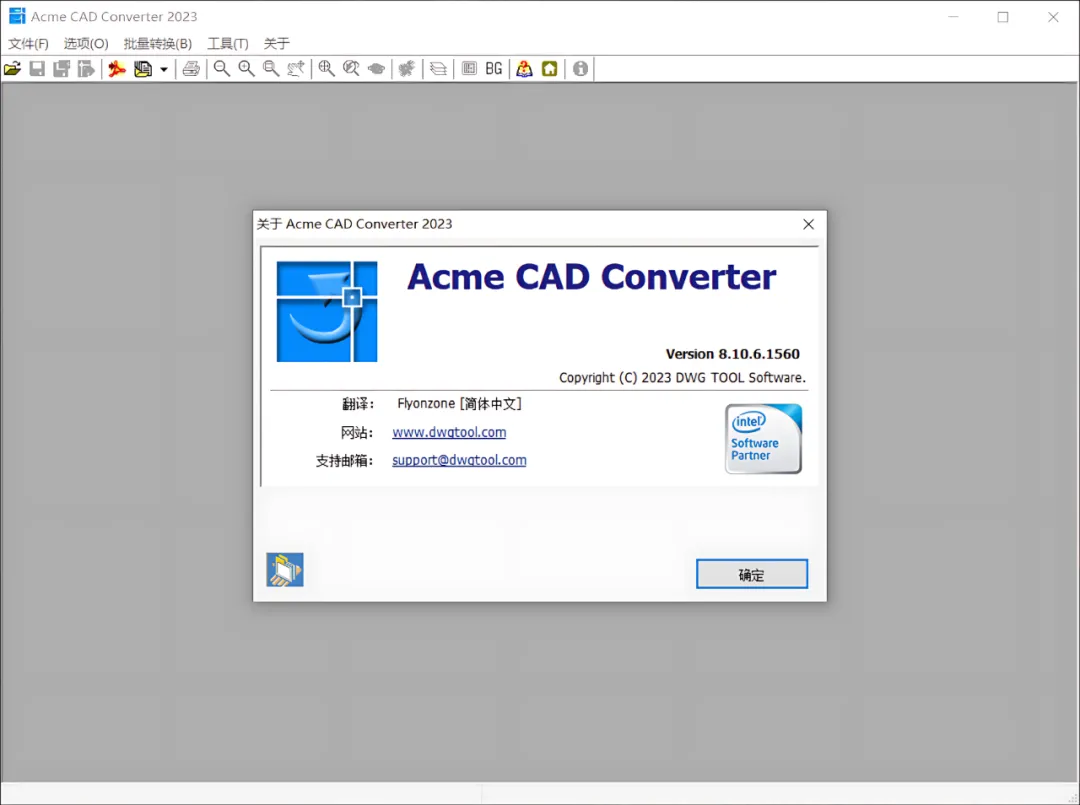The image size is (1080, 805).
Task: Click the zoom out magnifier icon
Action: 222,69
